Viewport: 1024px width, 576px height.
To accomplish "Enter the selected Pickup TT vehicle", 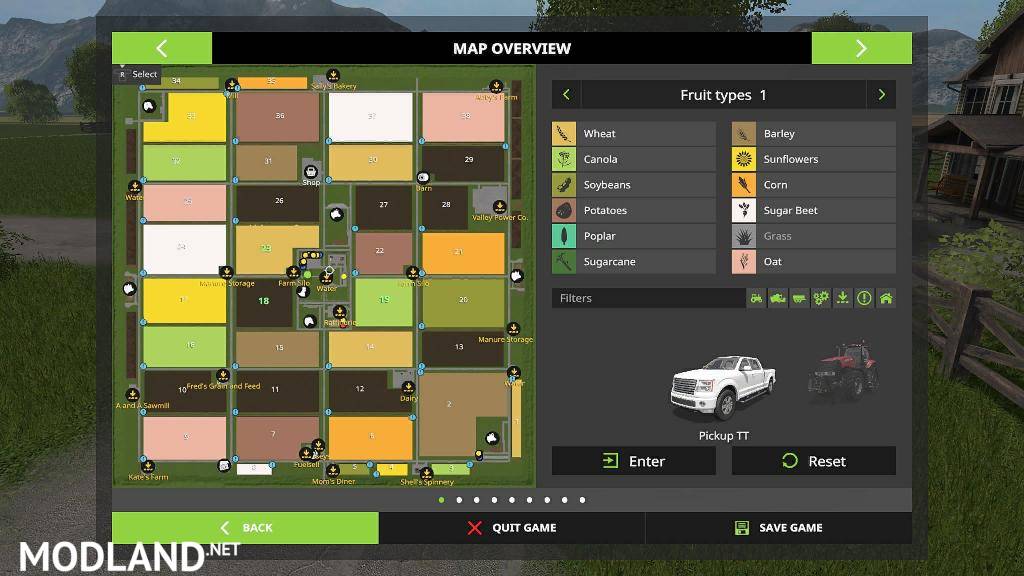I will (x=633, y=461).
